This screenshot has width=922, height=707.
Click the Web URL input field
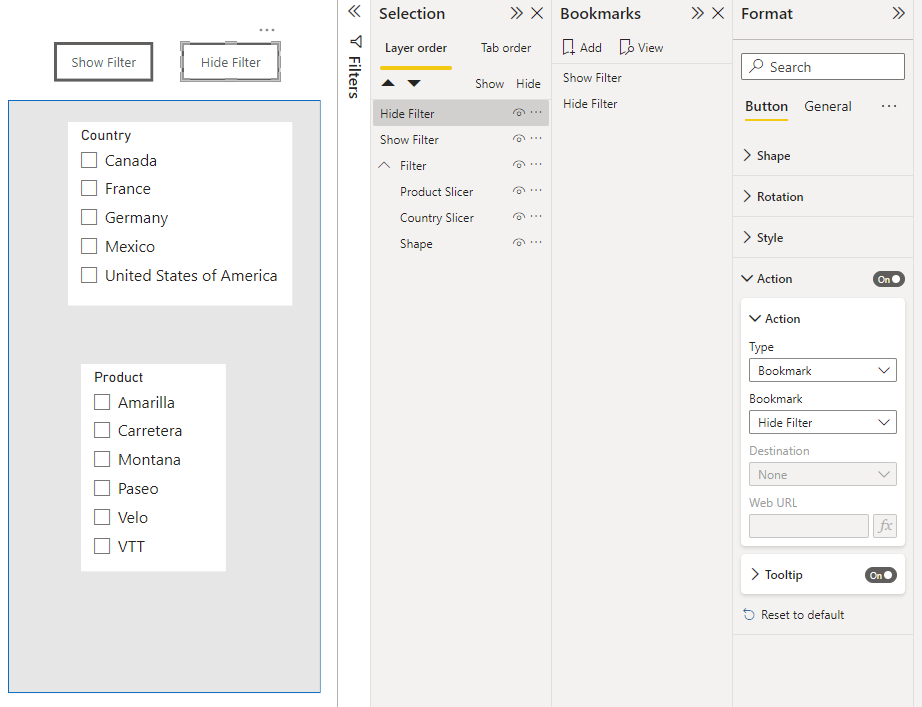809,526
